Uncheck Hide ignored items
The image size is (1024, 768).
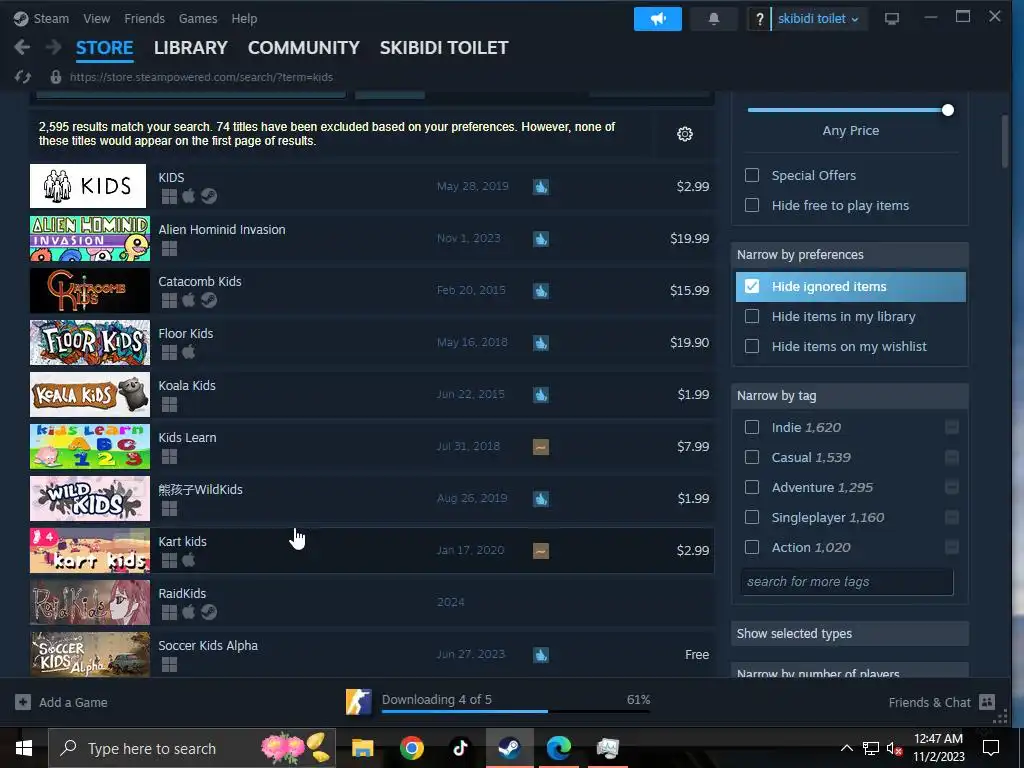752,286
